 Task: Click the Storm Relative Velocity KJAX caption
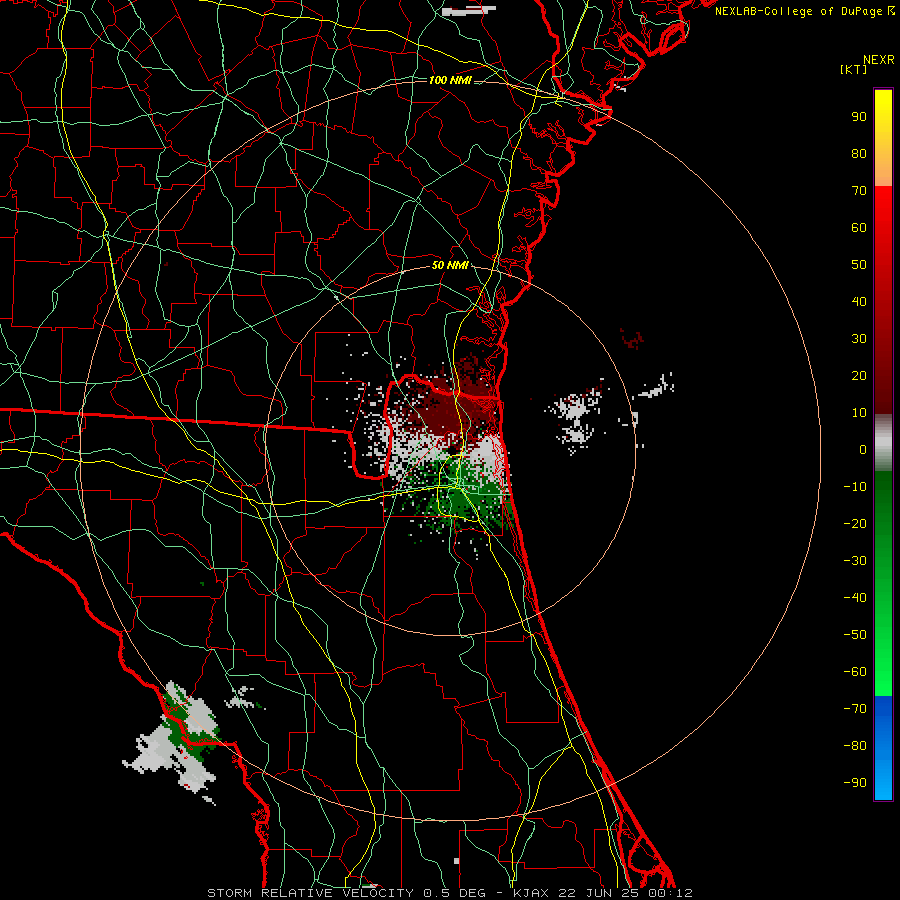450,893
